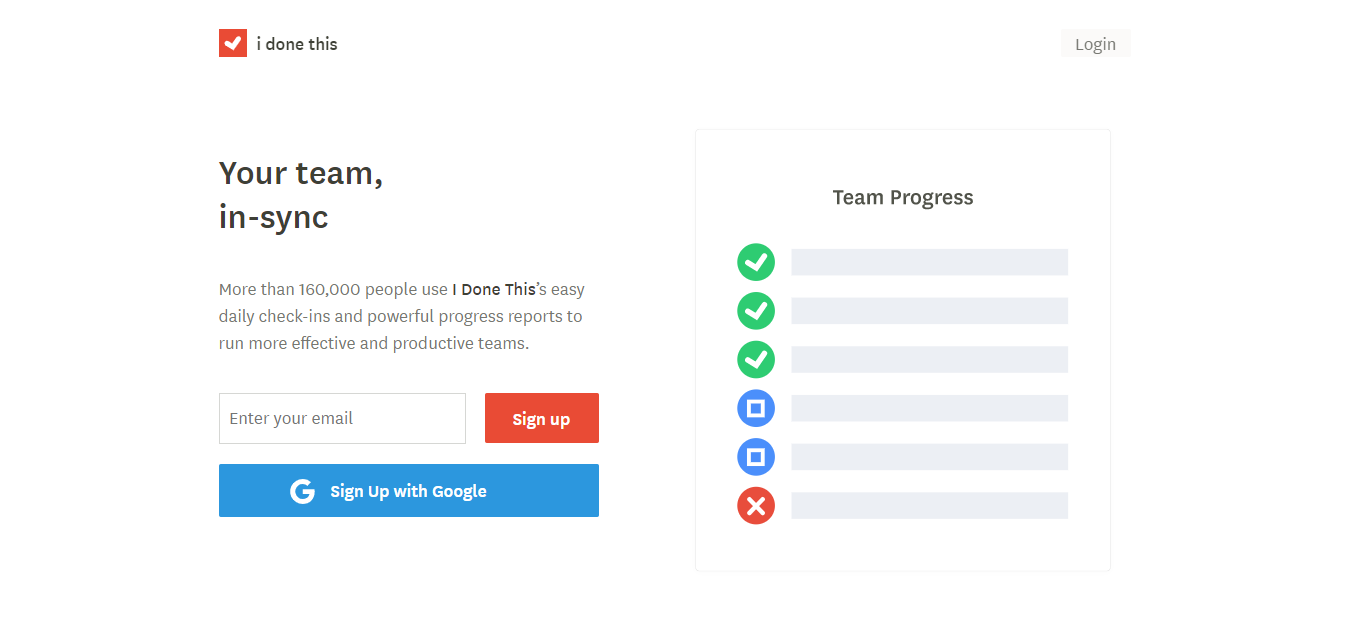This screenshot has height=640, width=1349.
Task: Click the lower blue square status icon
Action: pyautogui.click(x=756, y=457)
